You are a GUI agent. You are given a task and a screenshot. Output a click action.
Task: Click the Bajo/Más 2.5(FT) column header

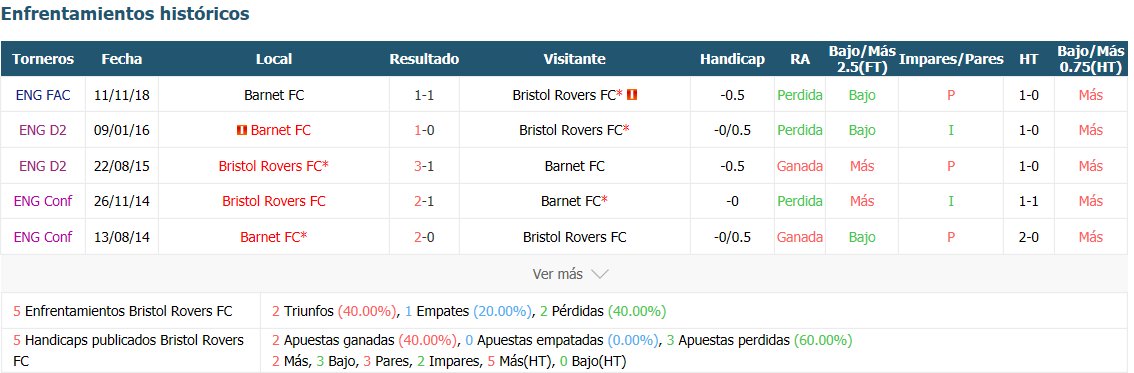tap(862, 59)
